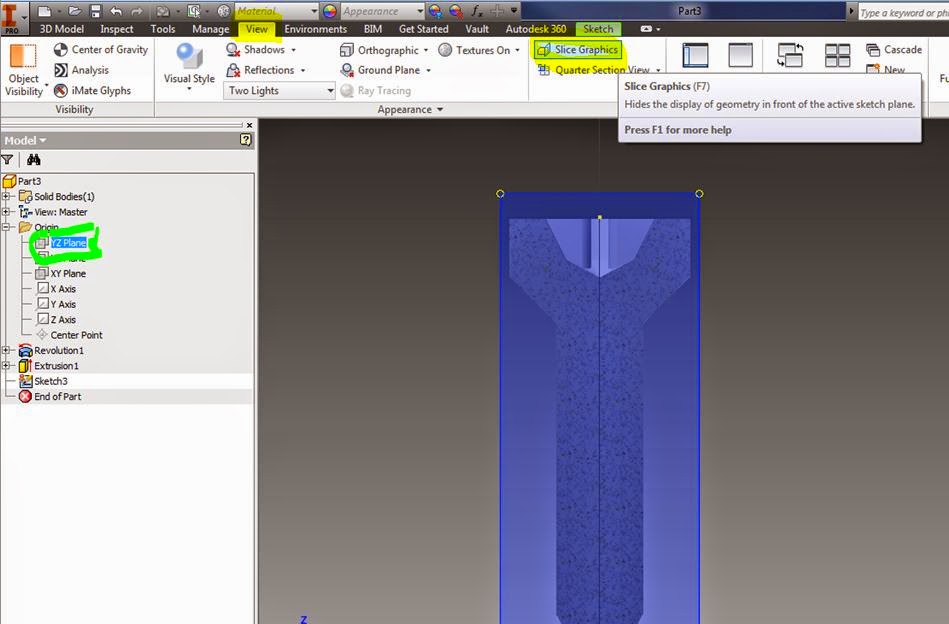
Task: Open the 3D Model ribbon tab
Action: pos(62,29)
